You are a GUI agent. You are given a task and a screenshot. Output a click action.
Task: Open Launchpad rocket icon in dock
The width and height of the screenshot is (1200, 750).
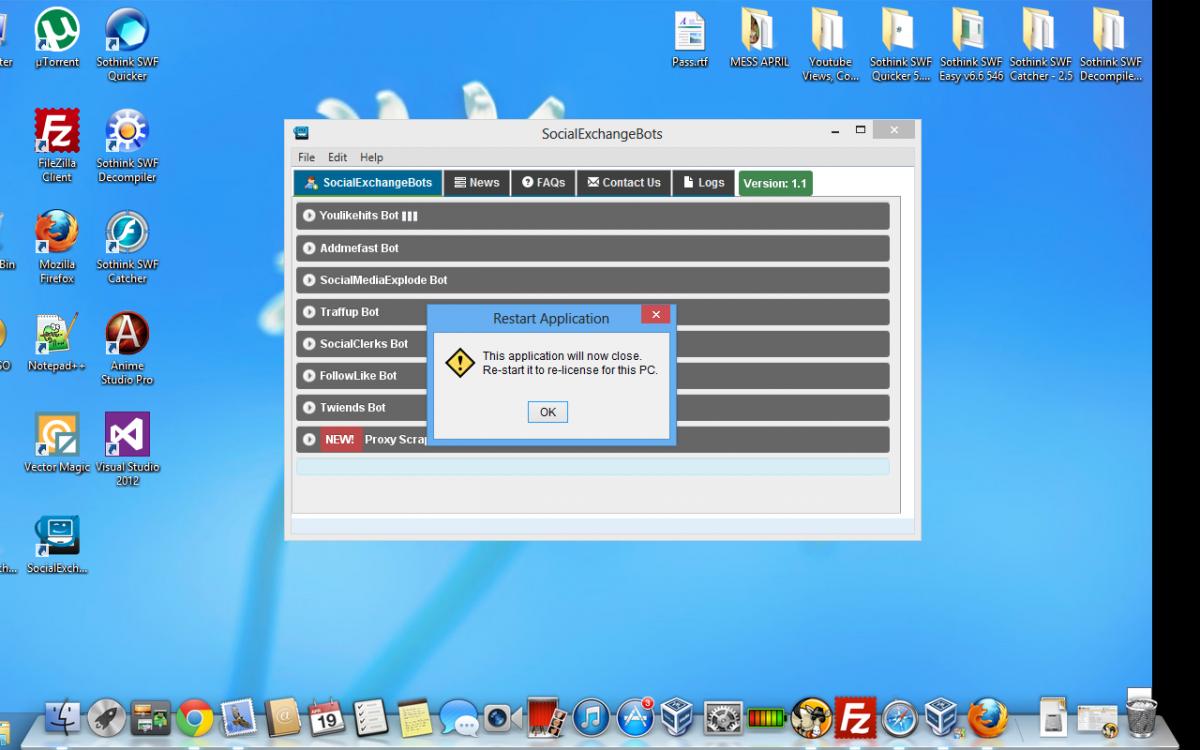(107, 718)
